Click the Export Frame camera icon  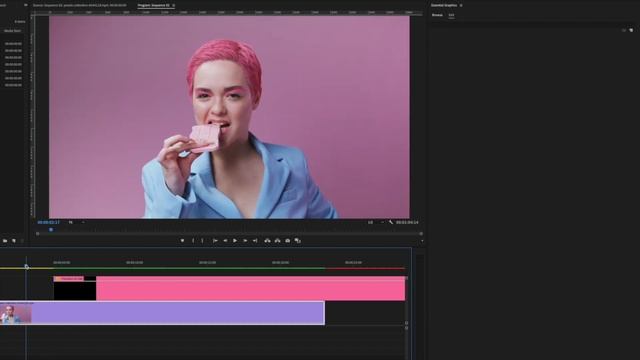pyautogui.click(x=287, y=241)
